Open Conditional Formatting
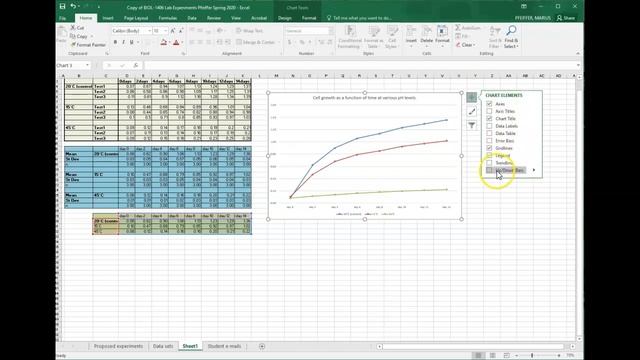640x360 pixels. [349, 37]
